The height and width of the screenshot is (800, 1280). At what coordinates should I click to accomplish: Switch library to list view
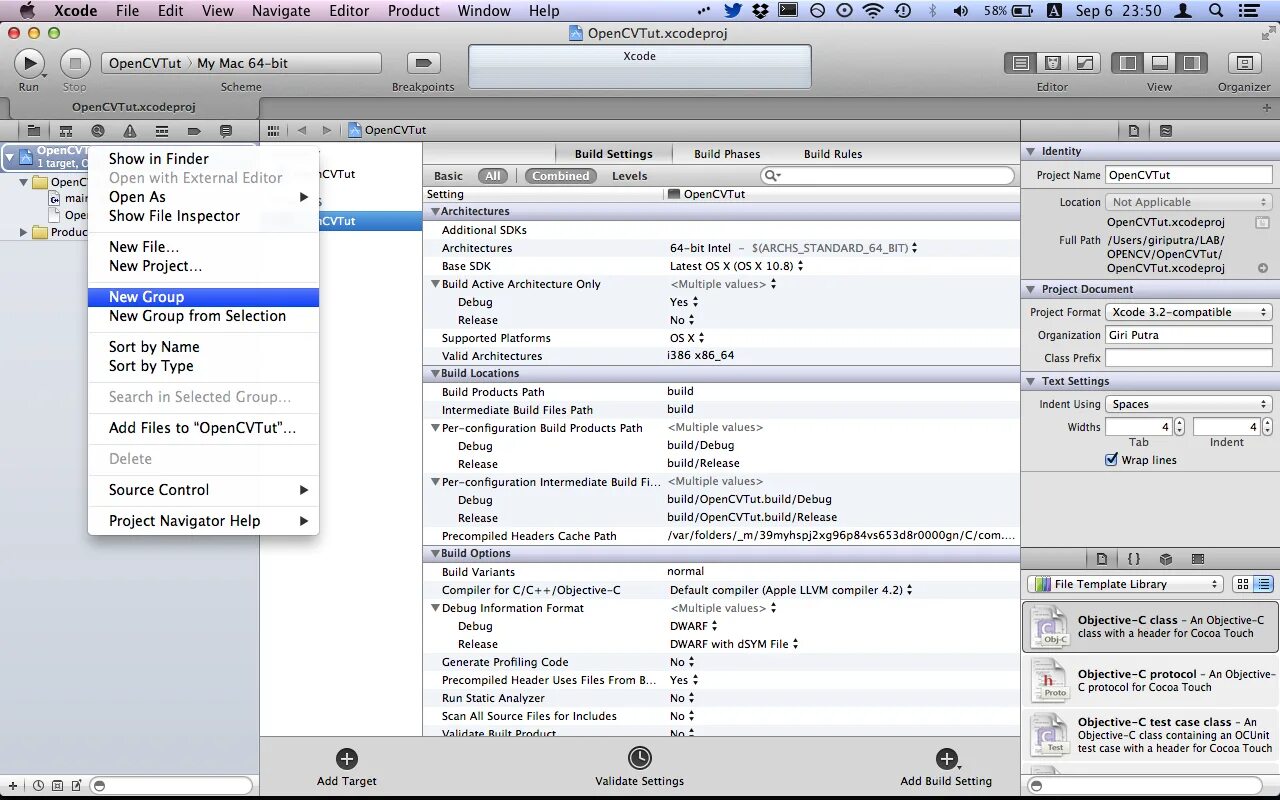(1263, 584)
